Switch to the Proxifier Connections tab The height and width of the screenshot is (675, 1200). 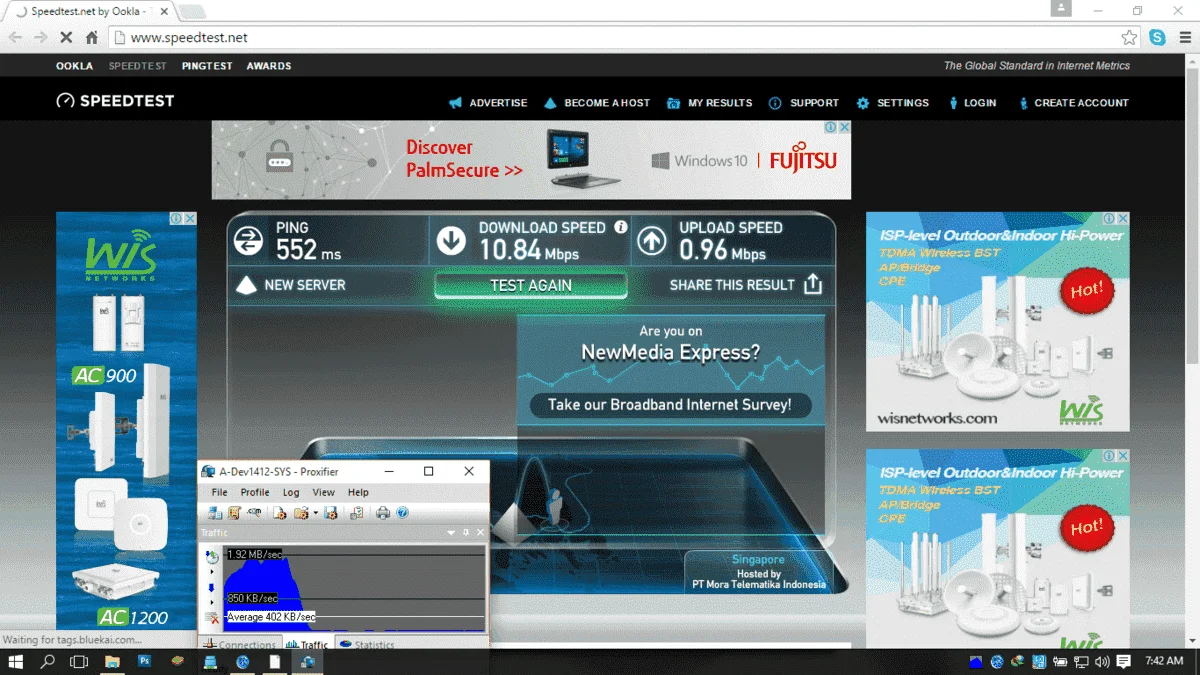[x=240, y=644]
